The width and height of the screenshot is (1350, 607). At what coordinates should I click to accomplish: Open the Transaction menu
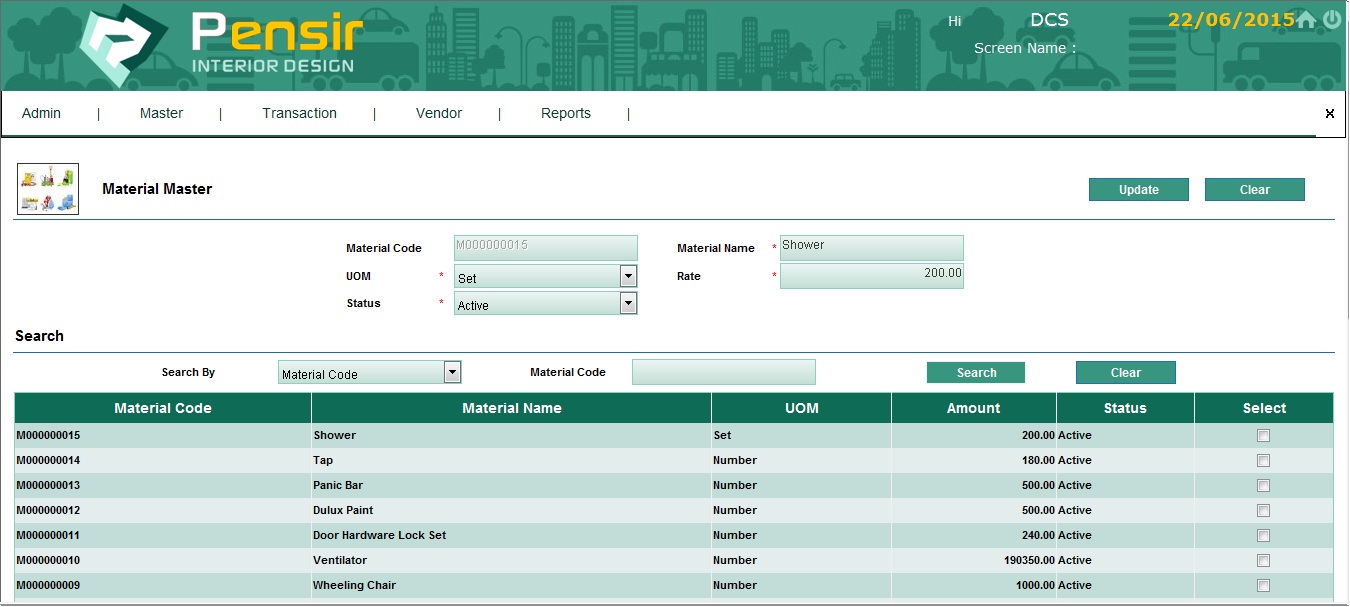point(299,114)
